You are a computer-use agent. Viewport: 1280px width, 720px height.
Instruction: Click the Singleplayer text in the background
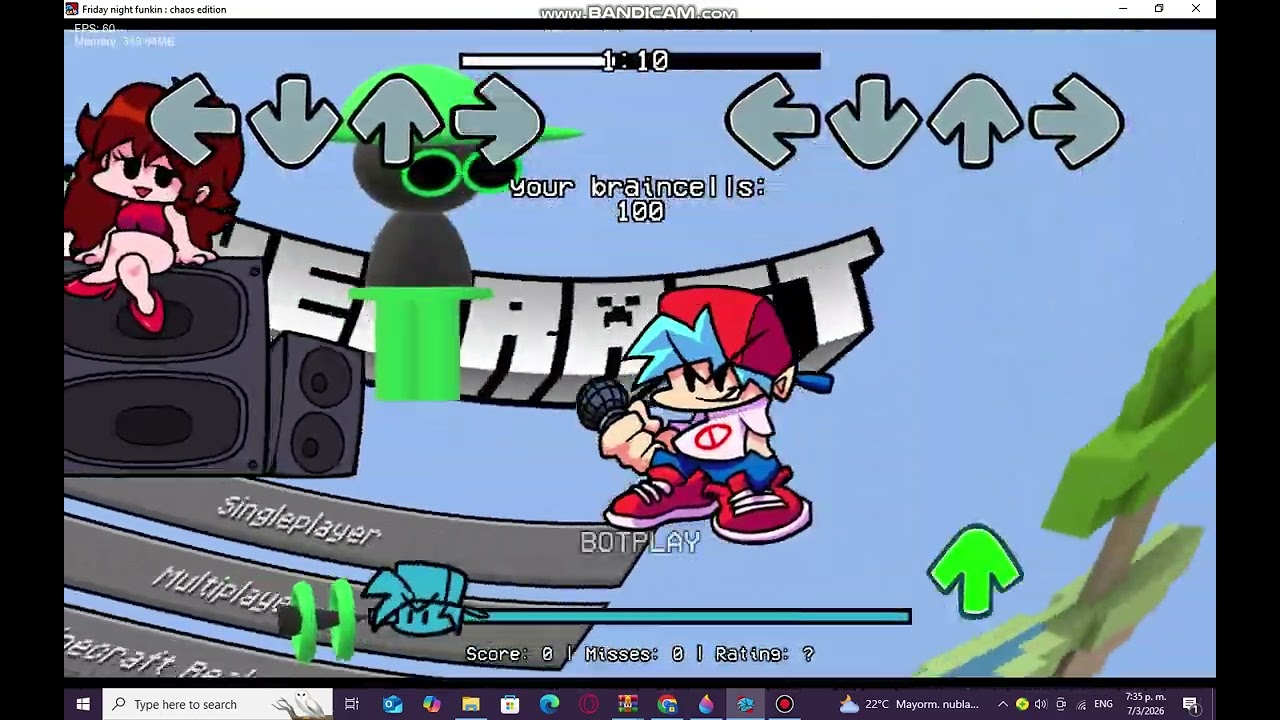(x=299, y=520)
